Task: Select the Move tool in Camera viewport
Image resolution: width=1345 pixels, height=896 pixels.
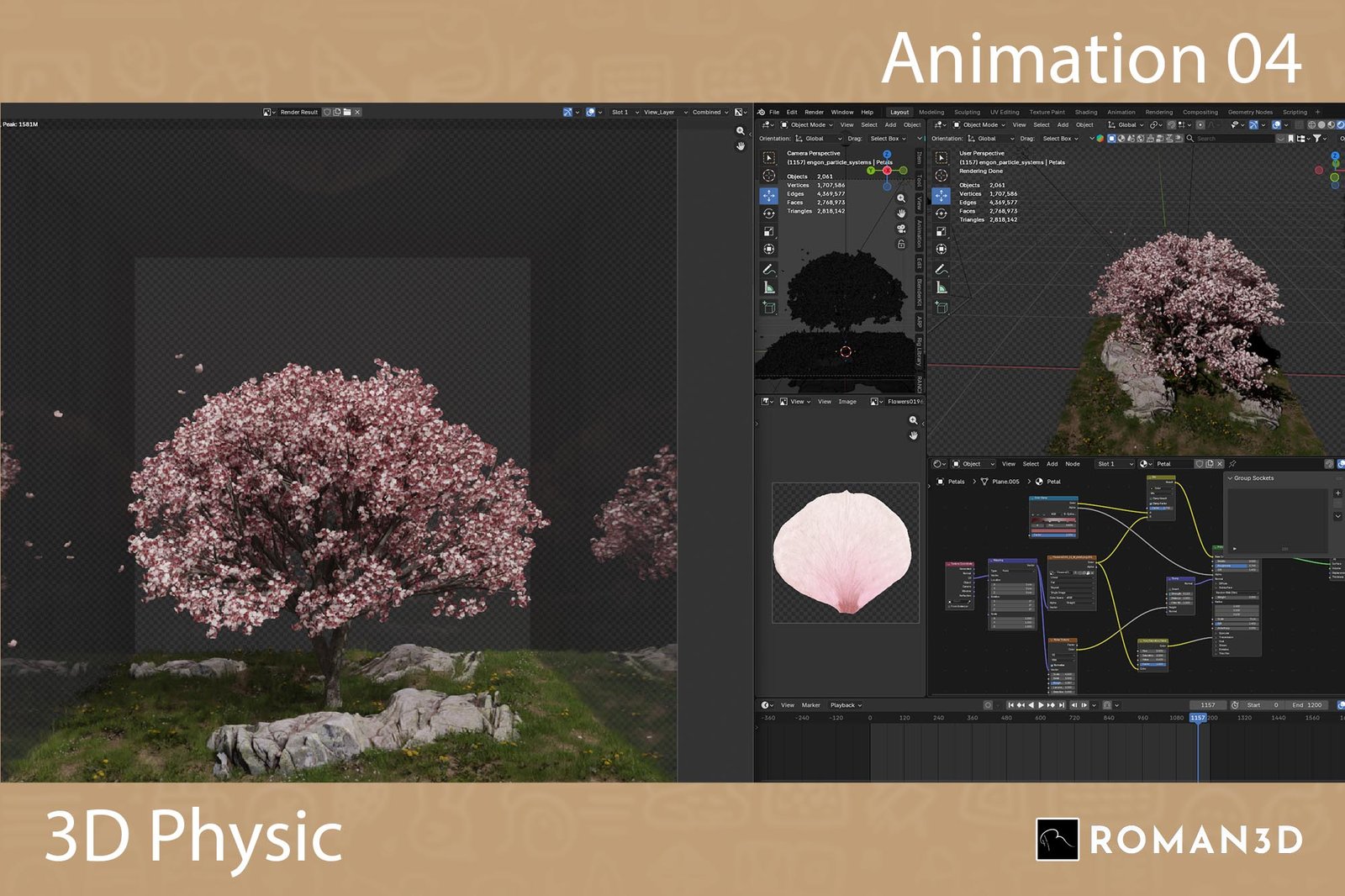Action: pyautogui.click(x=768, y=195)
